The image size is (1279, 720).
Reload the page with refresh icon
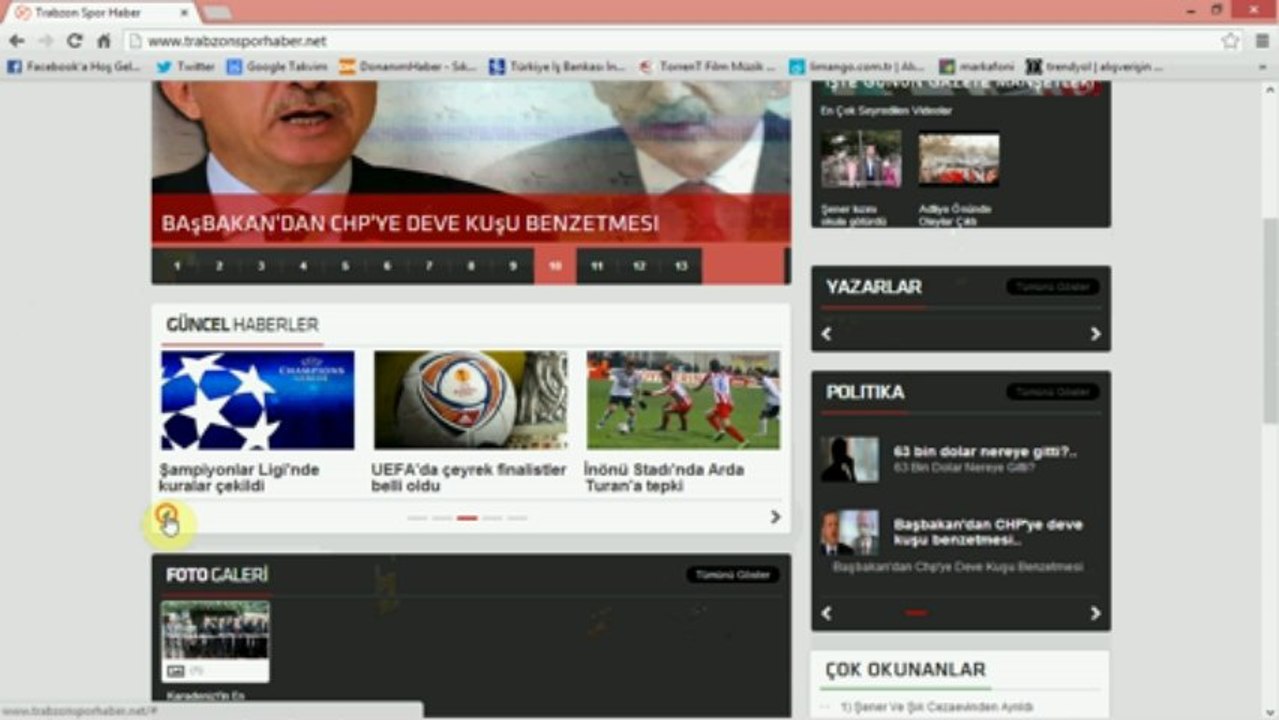click(74, 41)
